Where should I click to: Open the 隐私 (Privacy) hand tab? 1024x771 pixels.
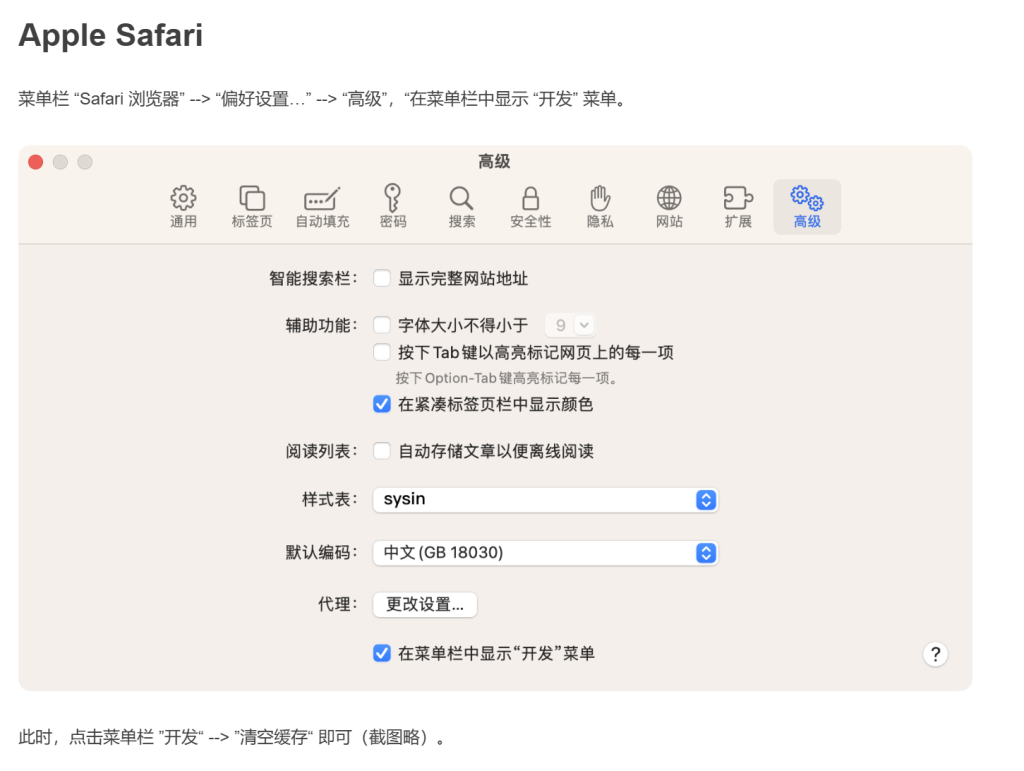coord(600,206)
